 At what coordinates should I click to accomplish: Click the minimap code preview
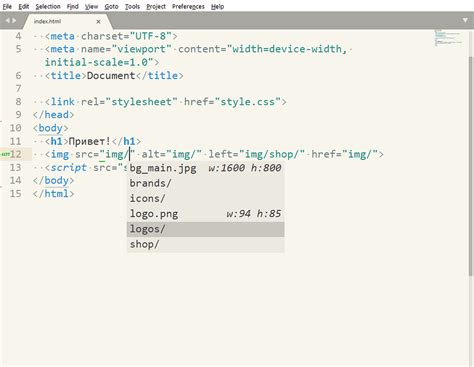(x=448, y=38)
